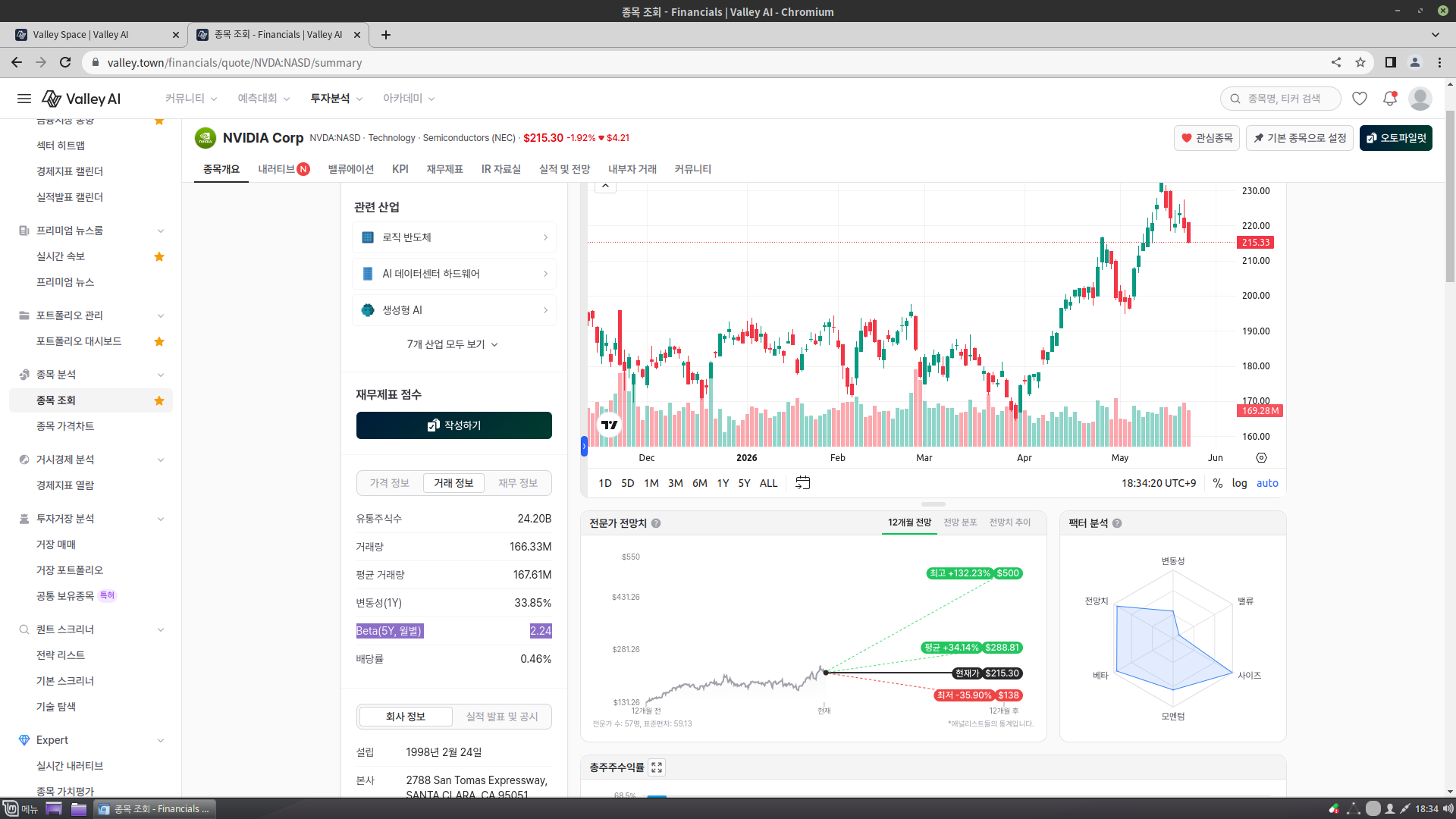Open chart settings gear icon
Screen dimensions: 1456x819
(x=1262, y=458)
